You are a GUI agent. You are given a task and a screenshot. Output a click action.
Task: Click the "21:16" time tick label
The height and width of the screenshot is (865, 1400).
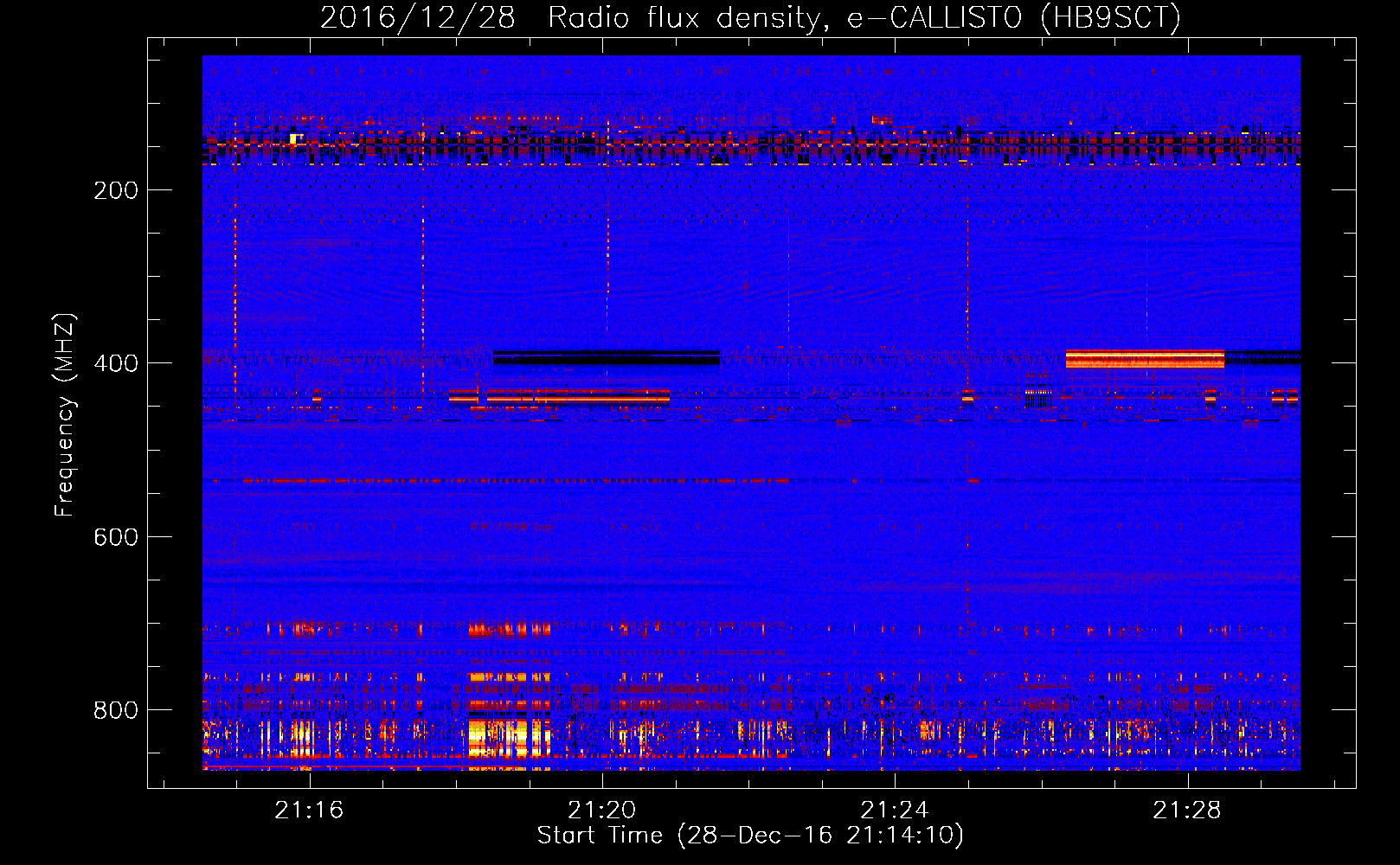pyautogui.click(x=309, y=811)
